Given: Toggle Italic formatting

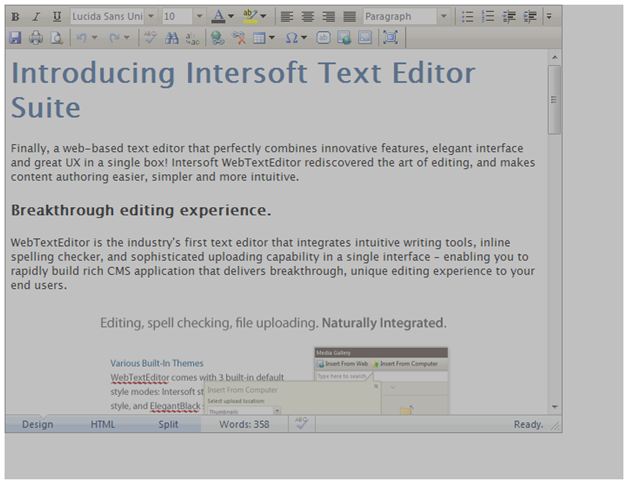Looking at the screenshot, I should click(35, 17).
